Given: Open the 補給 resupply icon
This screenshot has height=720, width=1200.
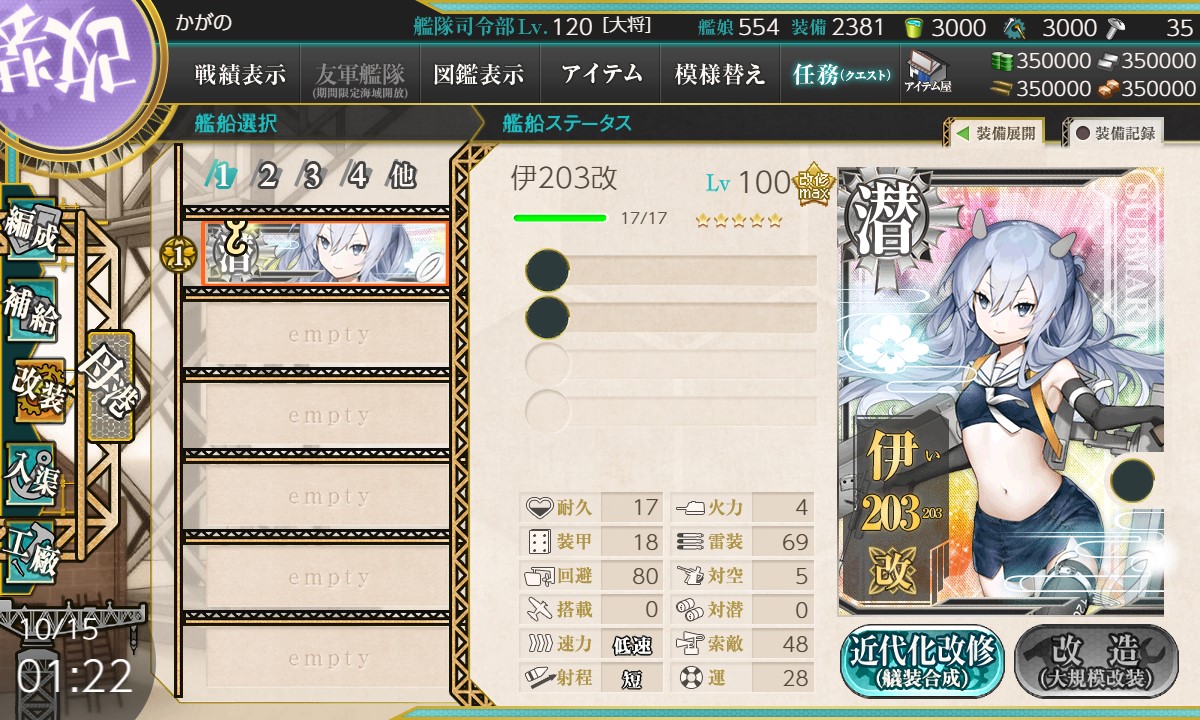Looking at the screenshot, I should coord(32,312).
